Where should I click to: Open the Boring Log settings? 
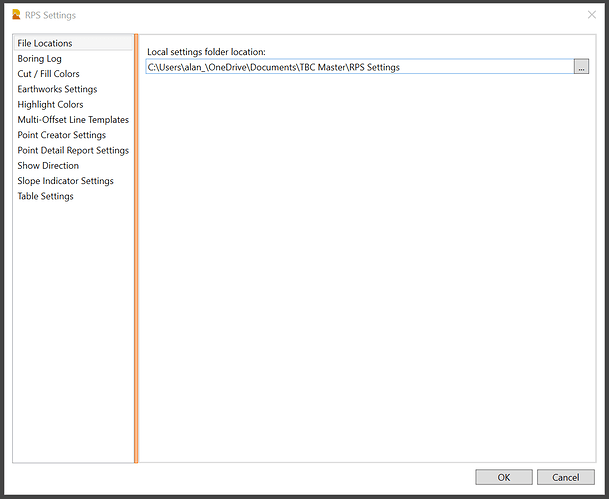39,59
